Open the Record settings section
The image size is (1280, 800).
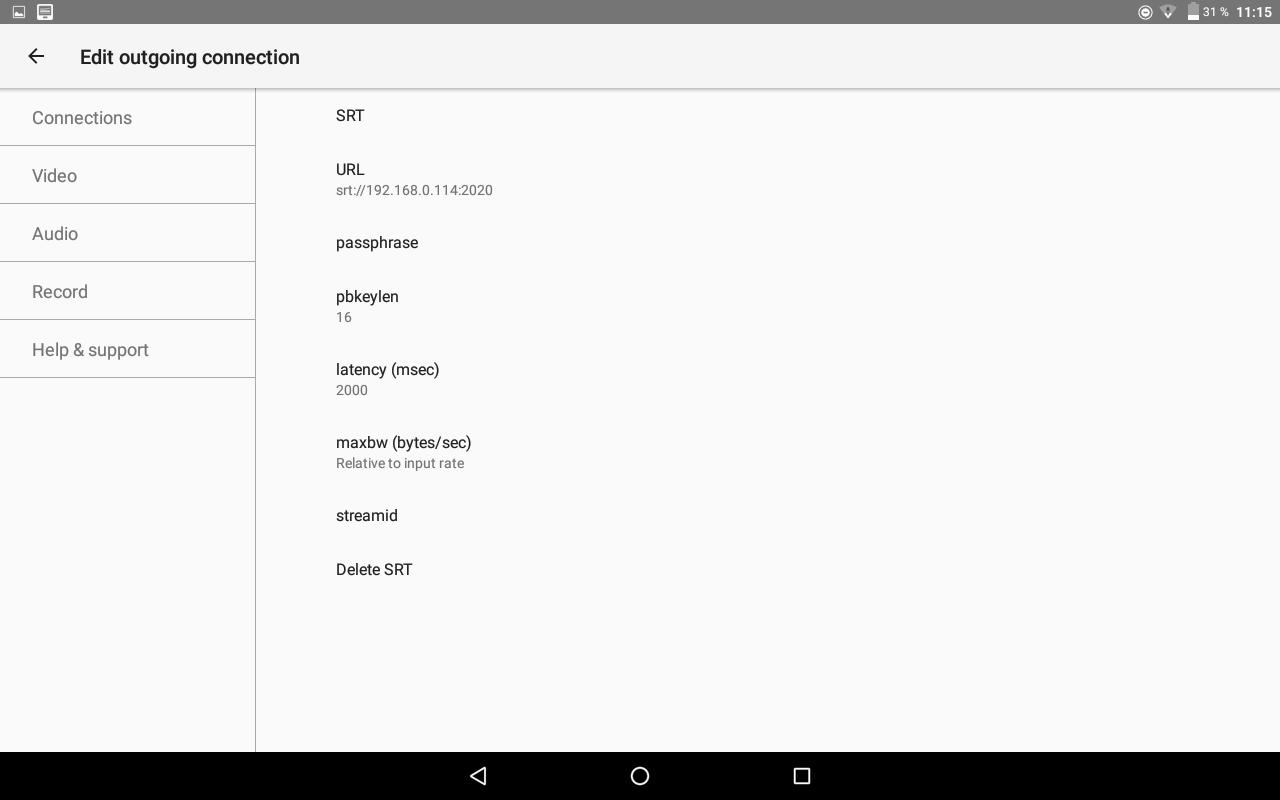128,292
